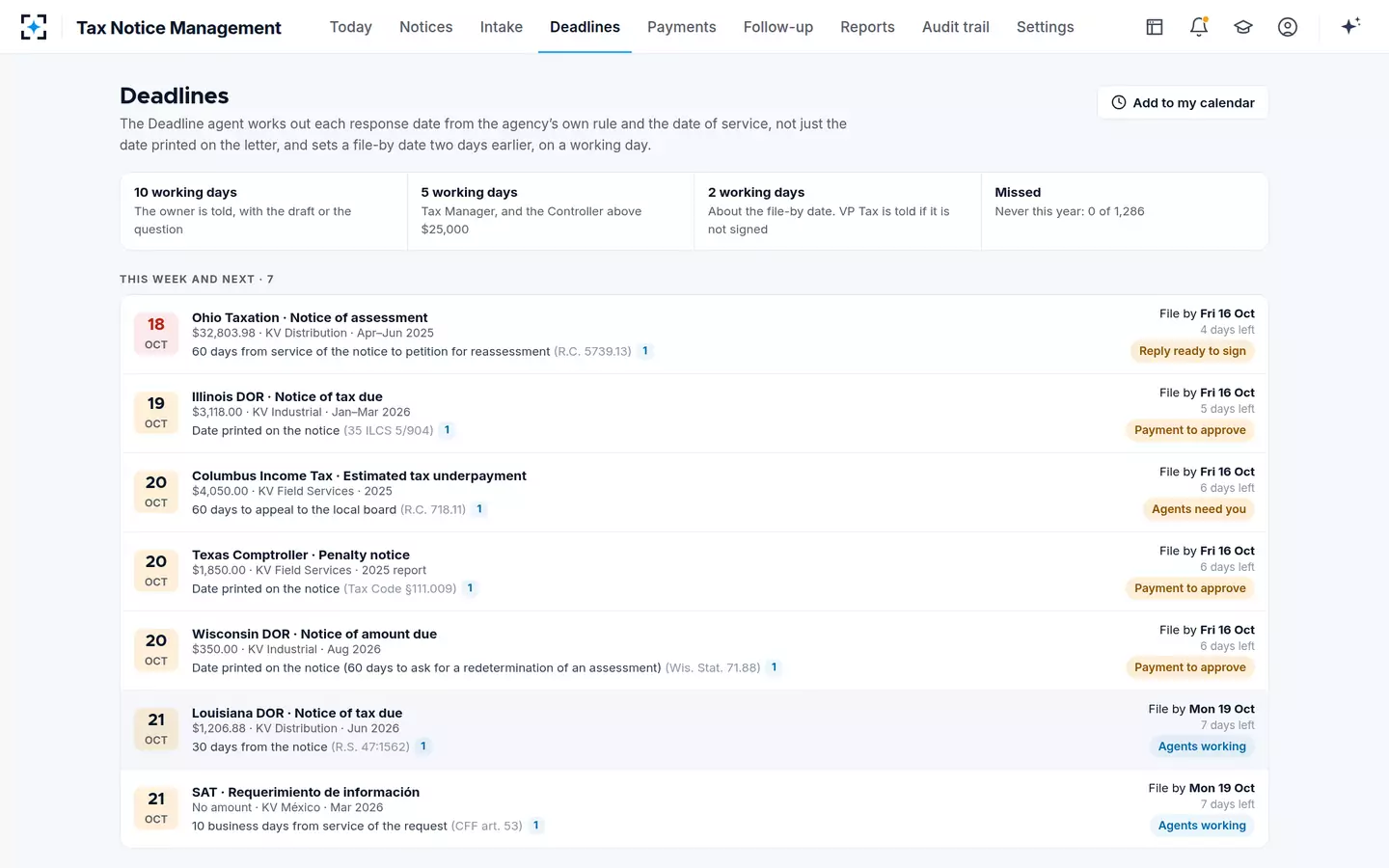The width and height of the screenshot is (1389, 868).
Task: Switch to the Notices tab
Action: tap(425, 27)
